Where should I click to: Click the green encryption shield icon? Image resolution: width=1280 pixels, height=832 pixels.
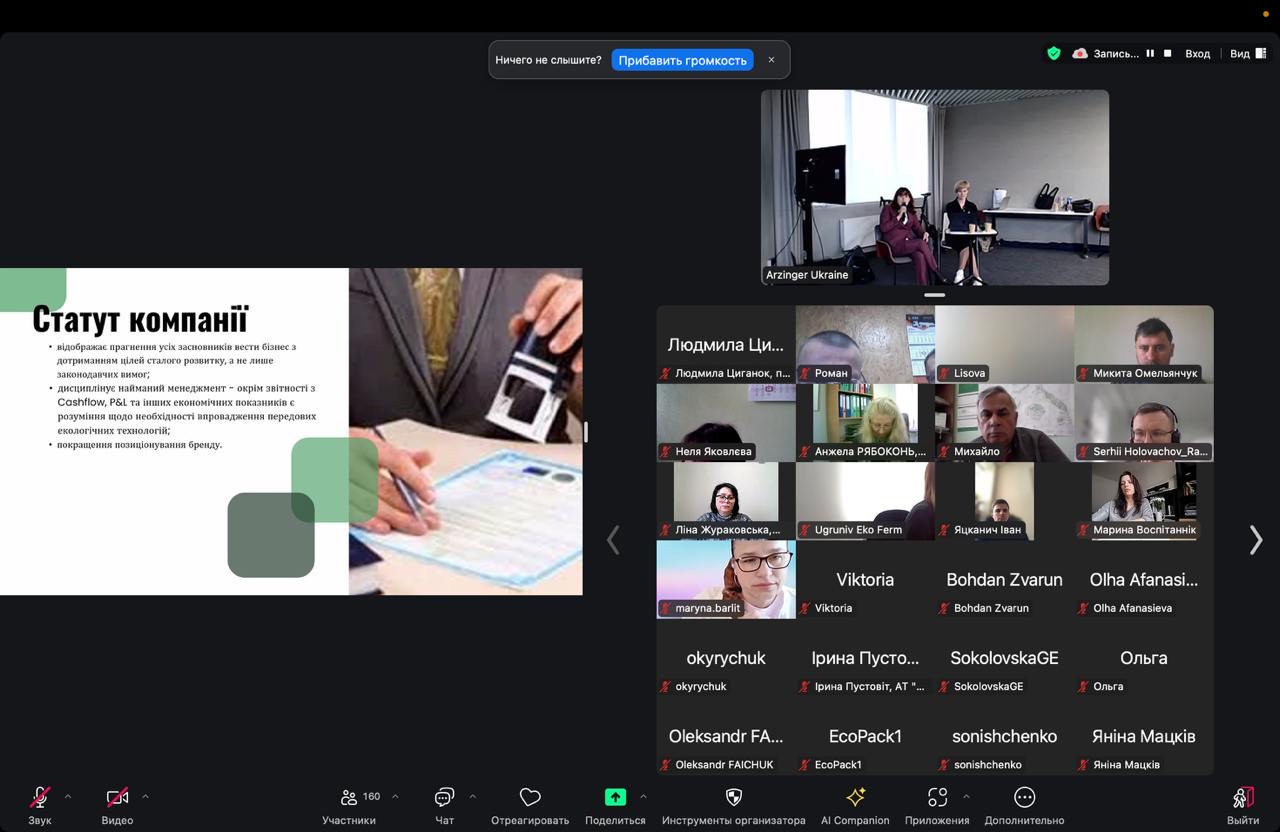coord(1053,54)
